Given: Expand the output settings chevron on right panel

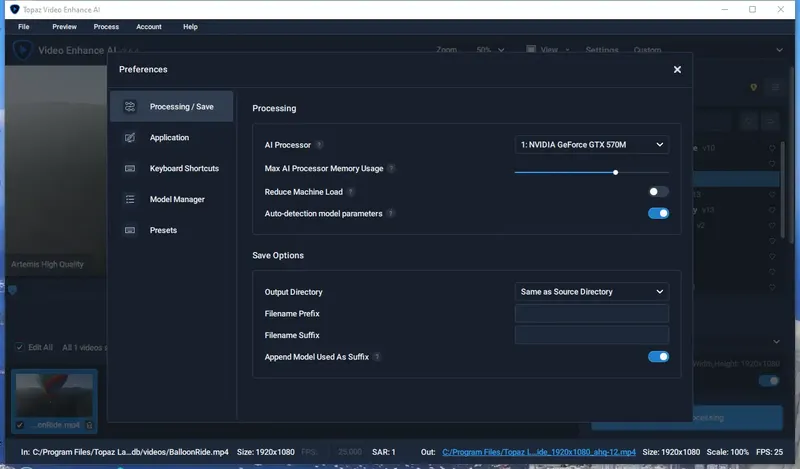Looking at the screenshot, I should click(x=776, y=341).
